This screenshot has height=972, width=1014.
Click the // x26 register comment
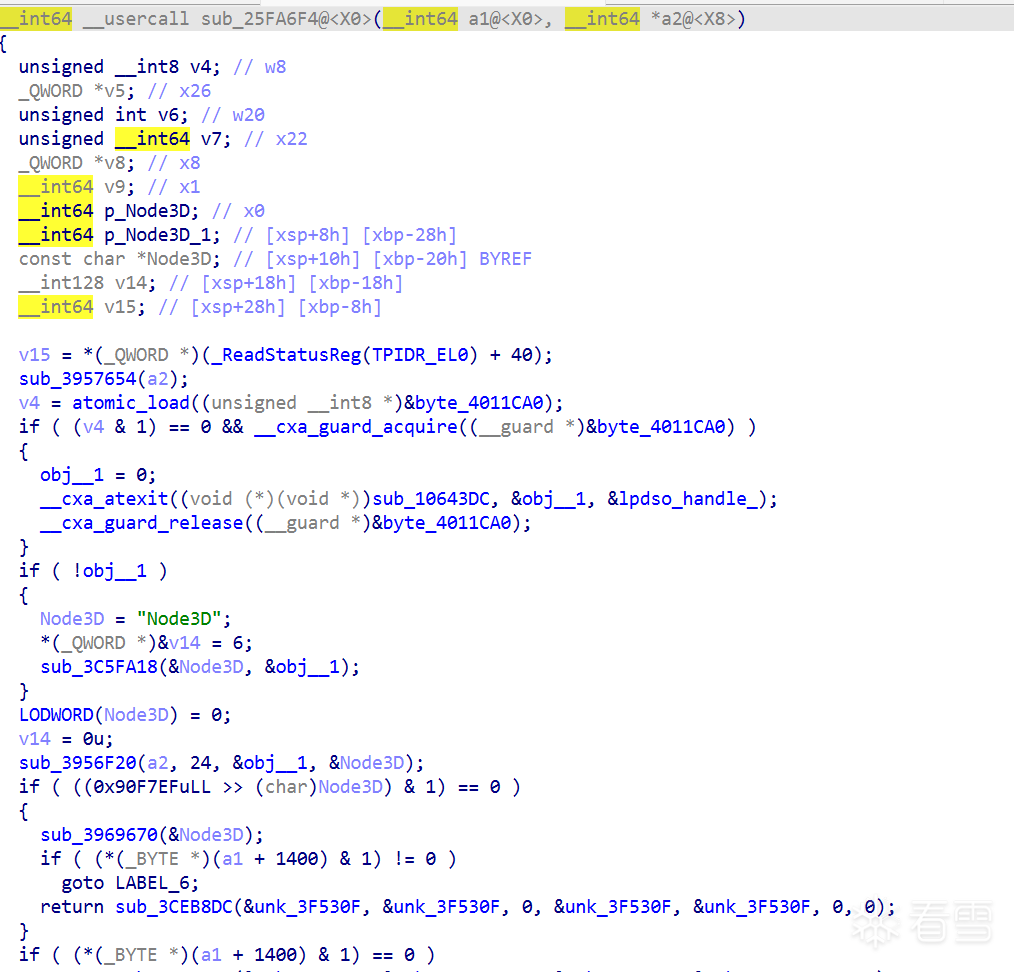coord(179,91)
